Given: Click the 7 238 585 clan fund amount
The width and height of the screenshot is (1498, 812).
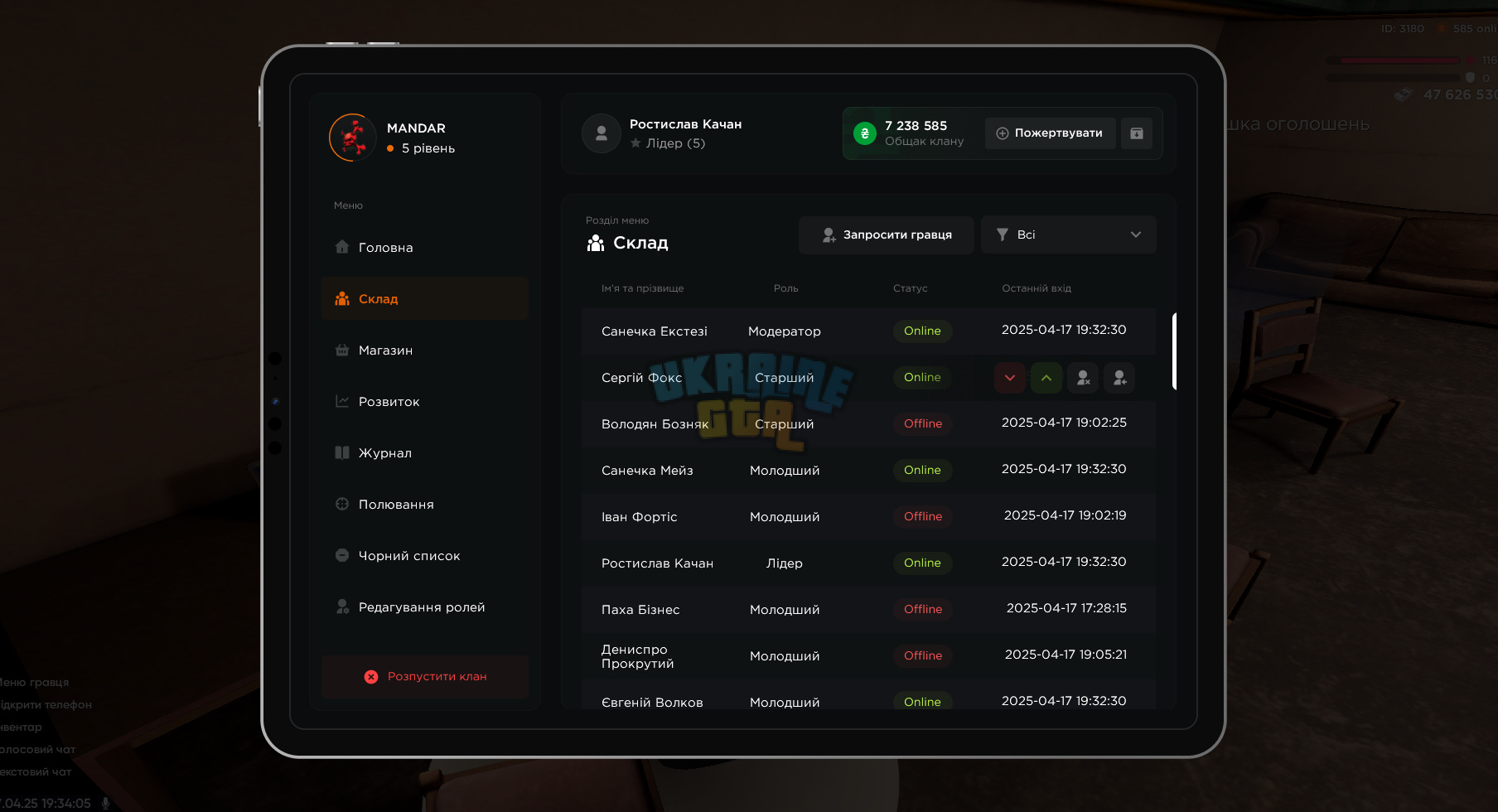Looking at the screenshot, I should click(x=916, y=126).
